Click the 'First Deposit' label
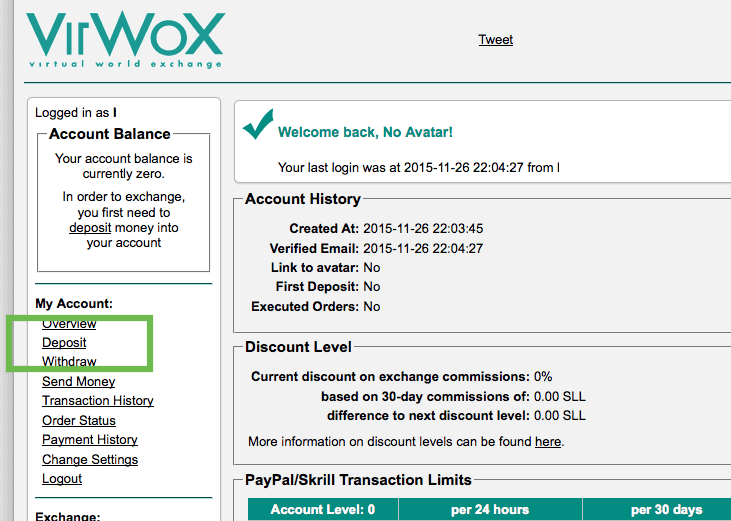731x521 pixels. coord(317,287)
